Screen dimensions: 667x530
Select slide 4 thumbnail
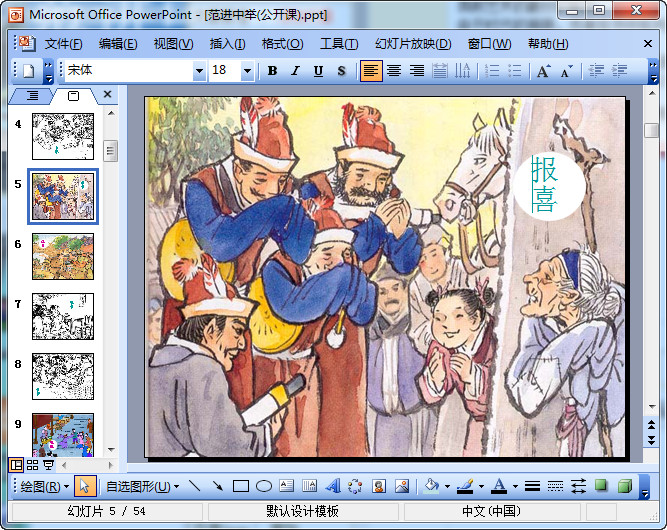click(63, 136)
